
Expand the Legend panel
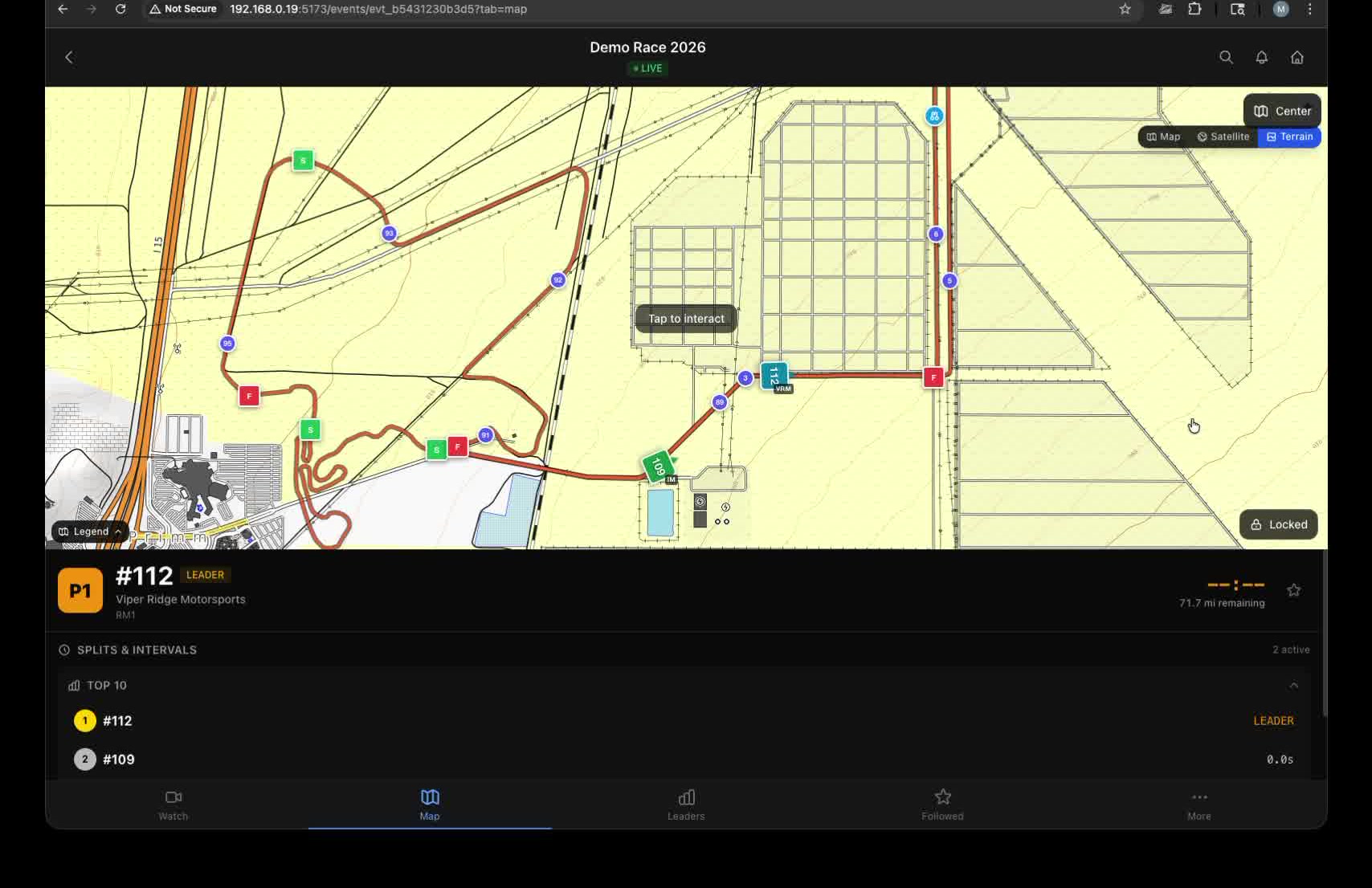[x=89, y=531]
